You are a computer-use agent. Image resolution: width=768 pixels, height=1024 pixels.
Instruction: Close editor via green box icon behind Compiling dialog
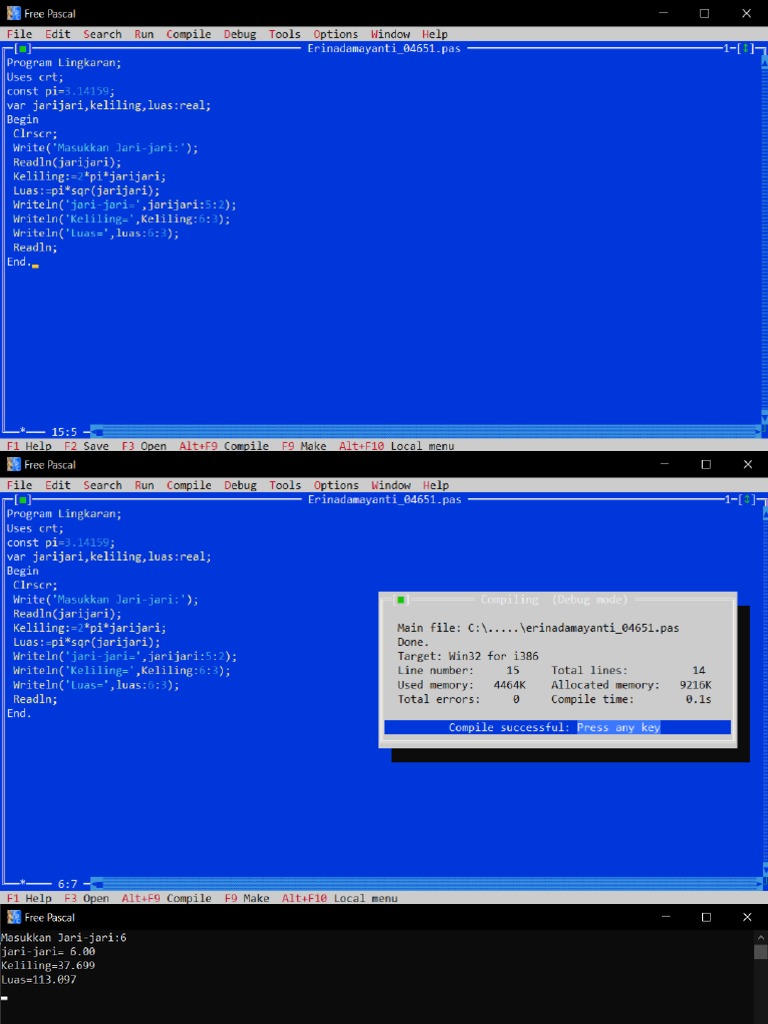tap(23, 500)
